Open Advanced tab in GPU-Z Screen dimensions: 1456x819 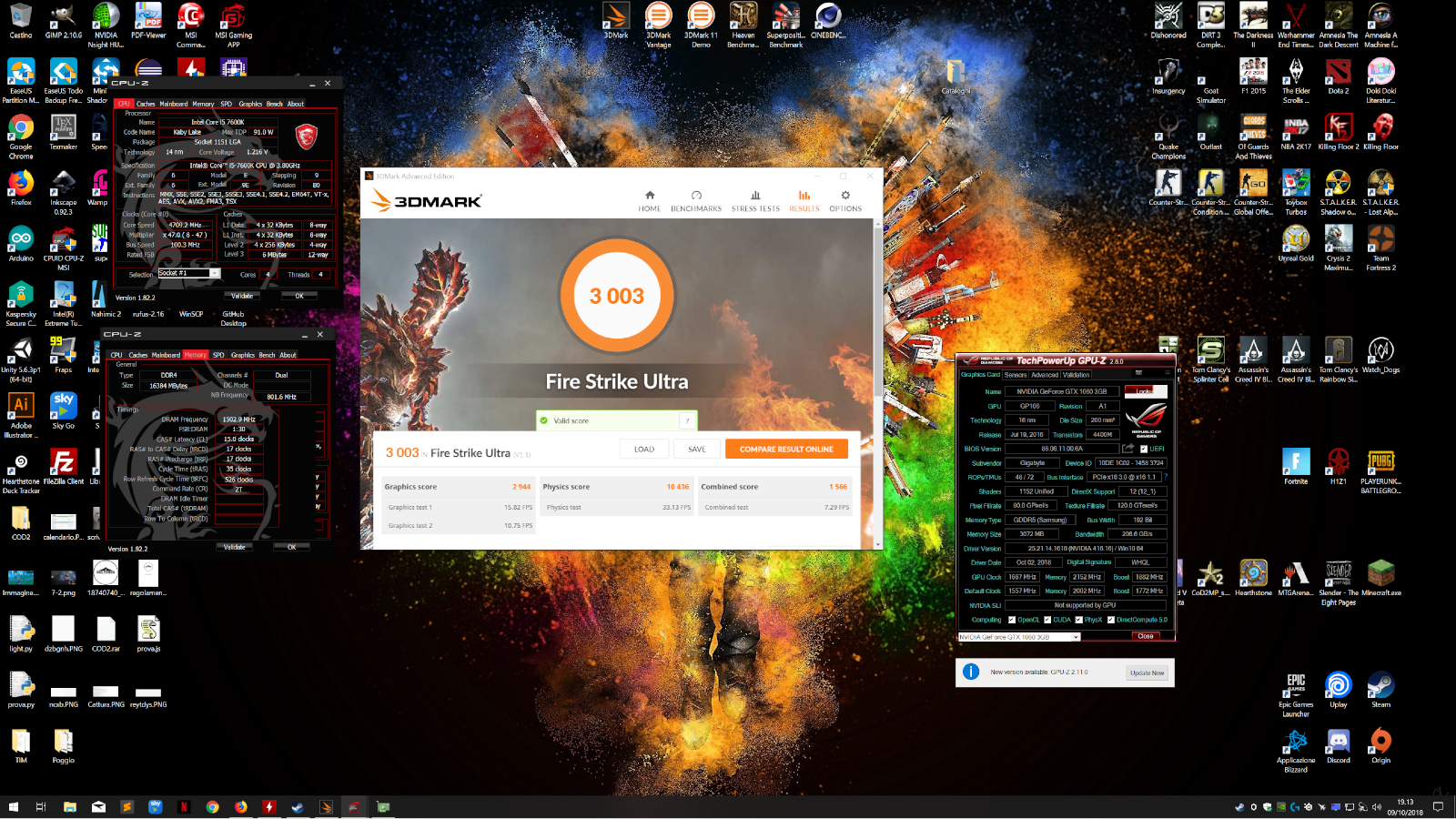(1045, 375)
